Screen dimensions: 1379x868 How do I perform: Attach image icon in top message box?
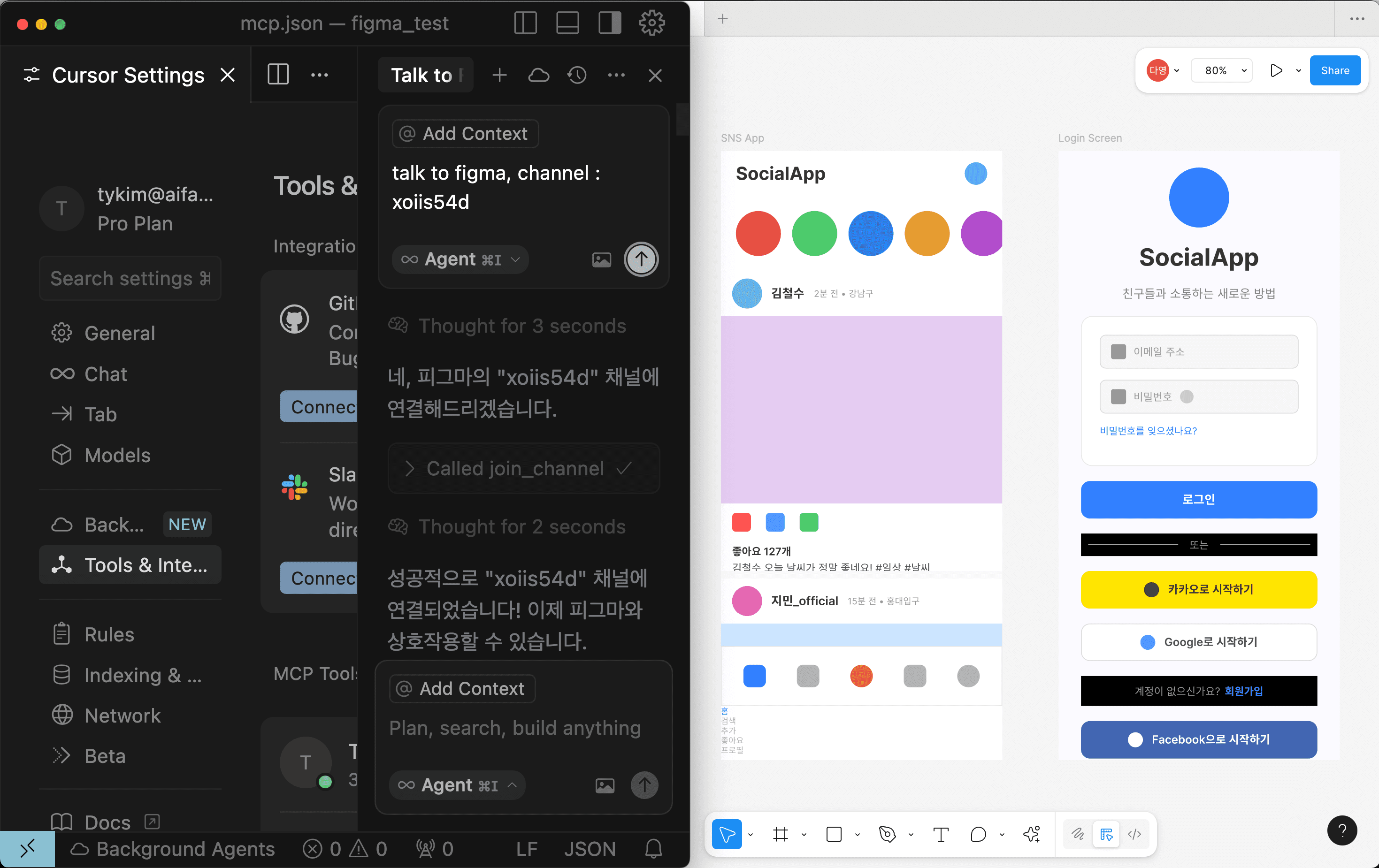pos(601,260)
